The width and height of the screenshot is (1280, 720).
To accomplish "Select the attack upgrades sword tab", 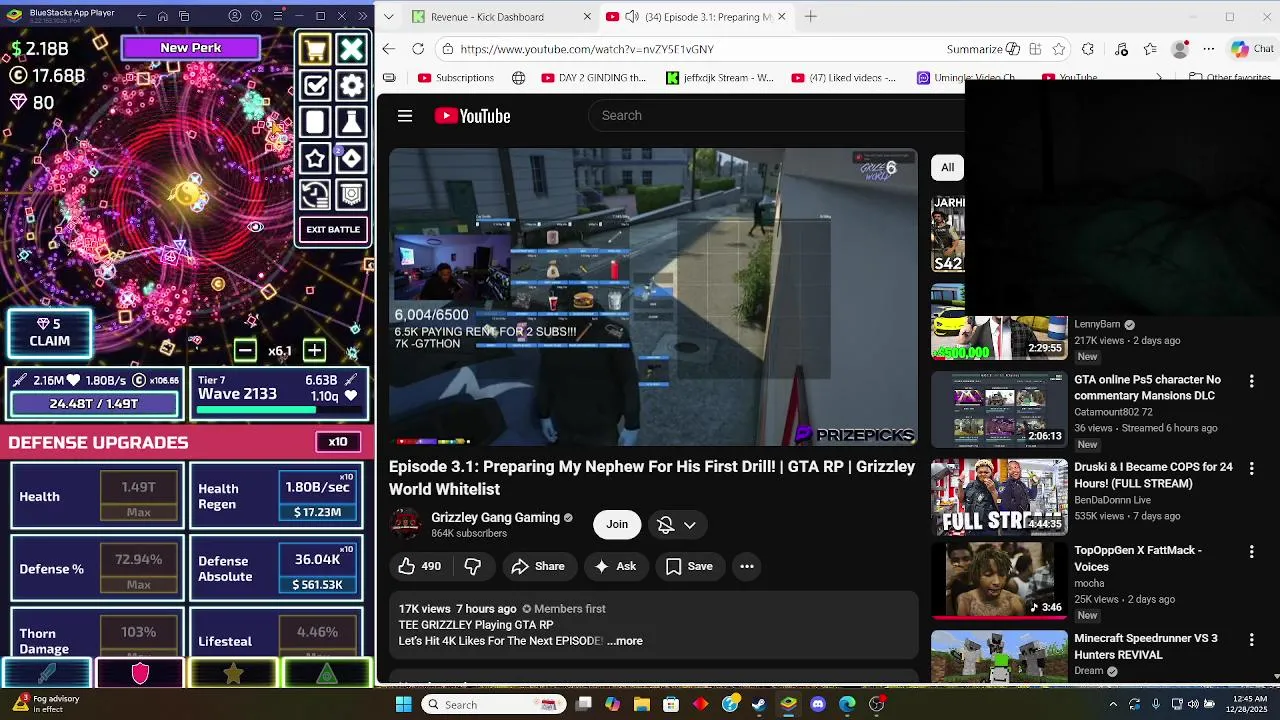I will pyautogui.click(x=47, y=674).
